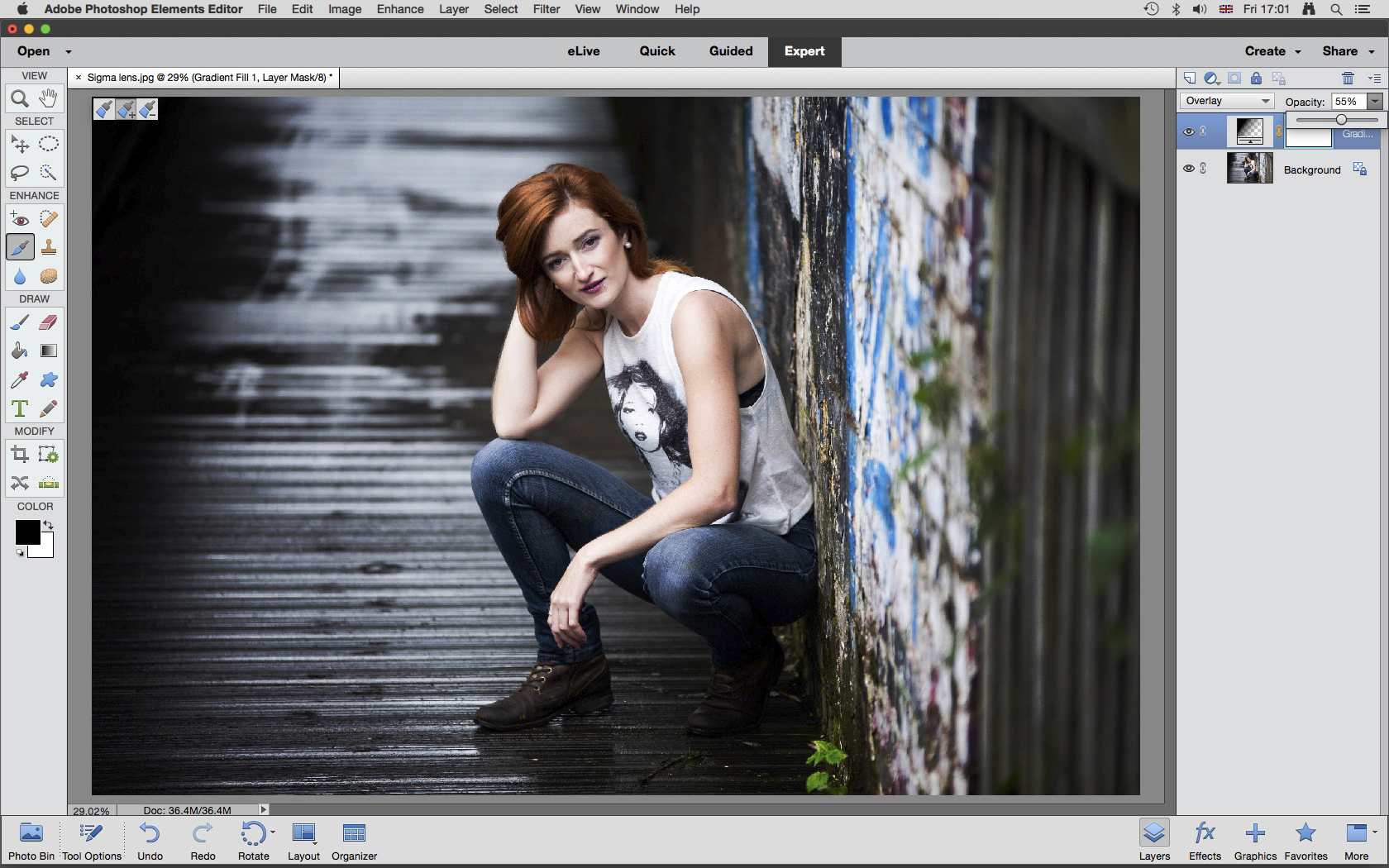Image resolution: width=1389 pixels, height=868 pixels.
Task: Select the Elliptical Marquee tool
Action: [x=49, y=145]
